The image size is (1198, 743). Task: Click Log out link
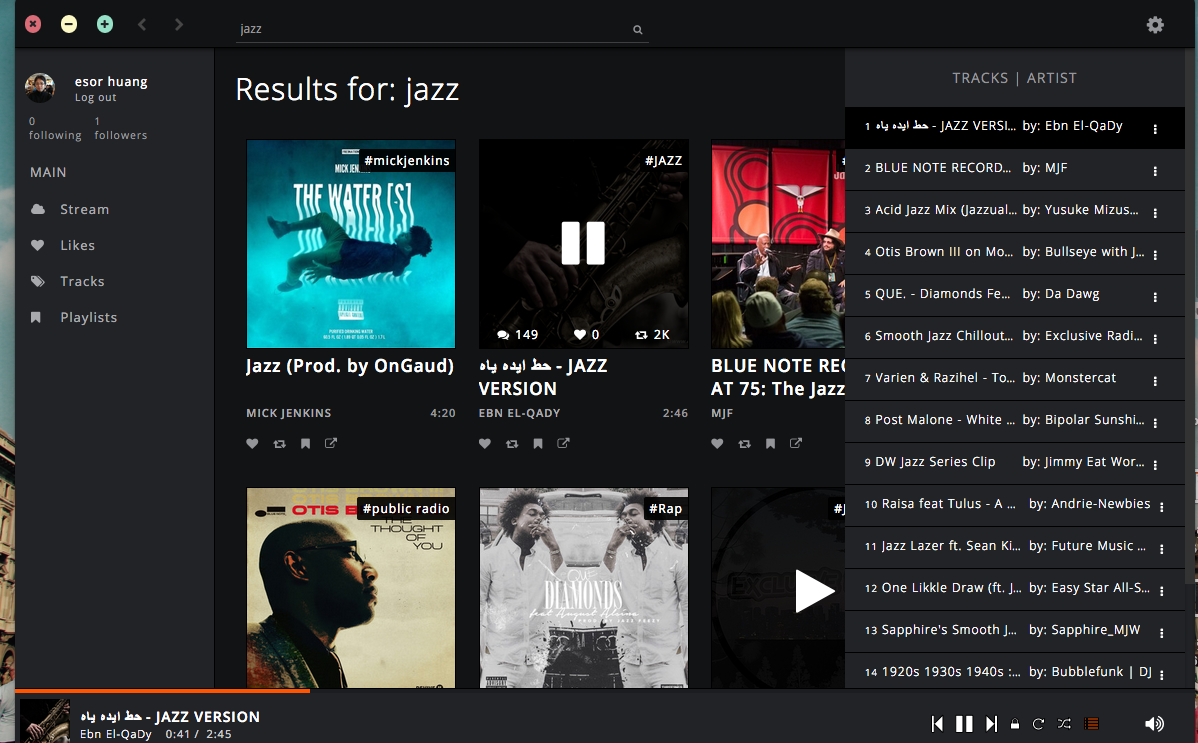click(x=96, y=98)
